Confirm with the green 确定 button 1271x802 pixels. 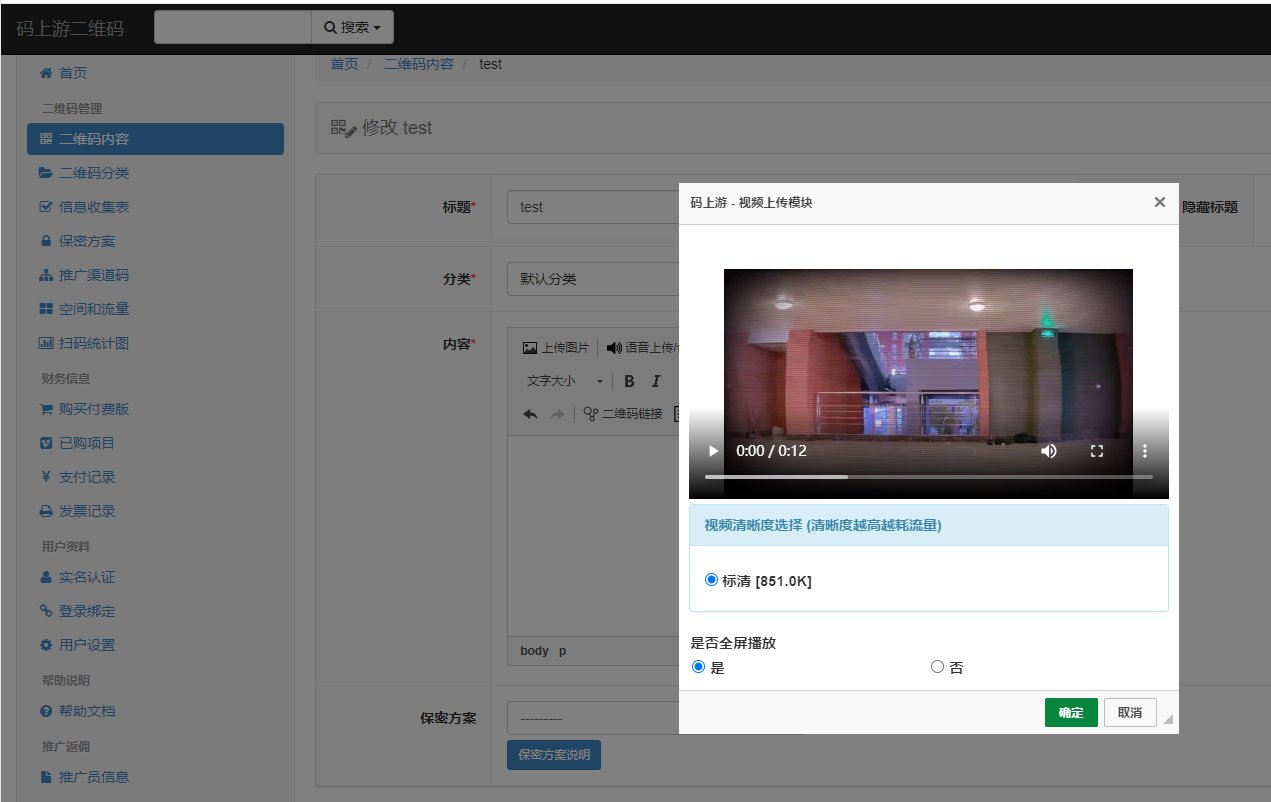click(x=1071, y=712)
